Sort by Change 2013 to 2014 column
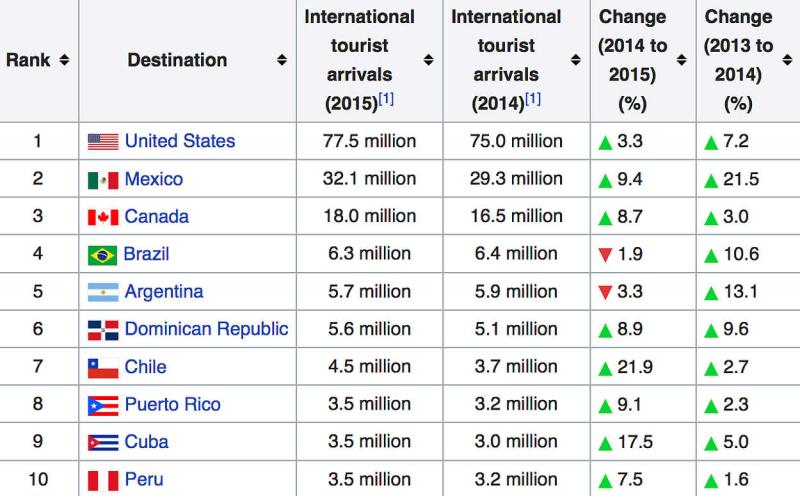Screen dimensions: 800x496 [x=787, y=61]
